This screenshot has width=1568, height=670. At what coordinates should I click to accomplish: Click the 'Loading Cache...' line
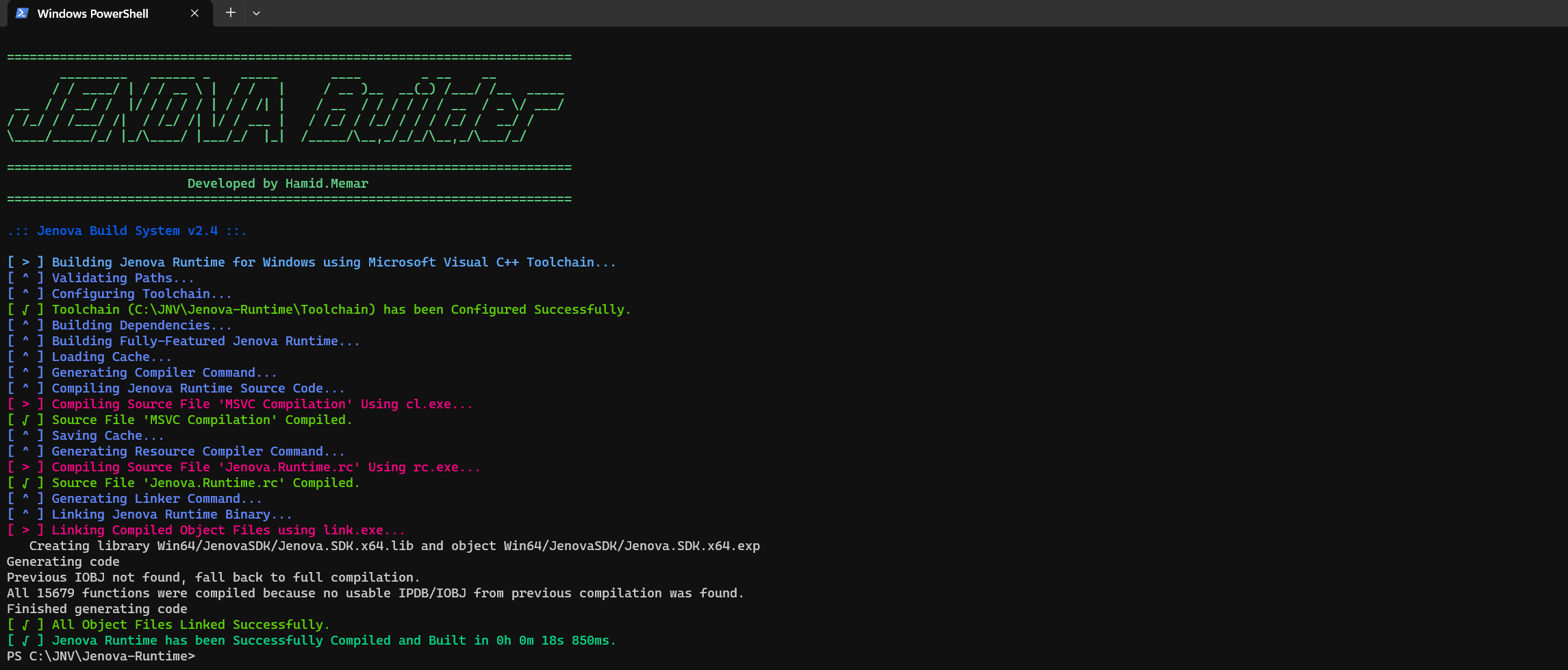[90, 357]
